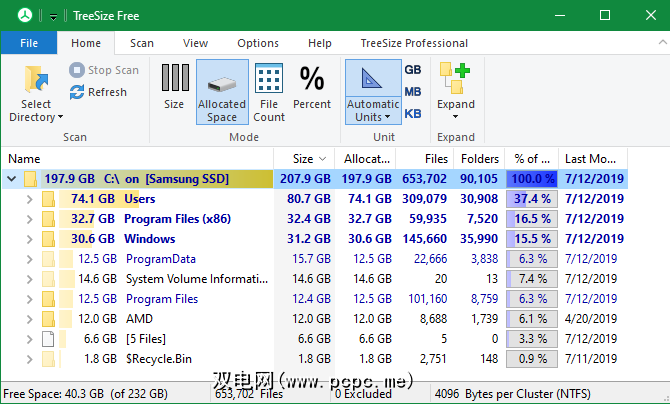670x404 pixels.
Task: Collapse the C:\ root drive node
Action: (x=12, y=179)
